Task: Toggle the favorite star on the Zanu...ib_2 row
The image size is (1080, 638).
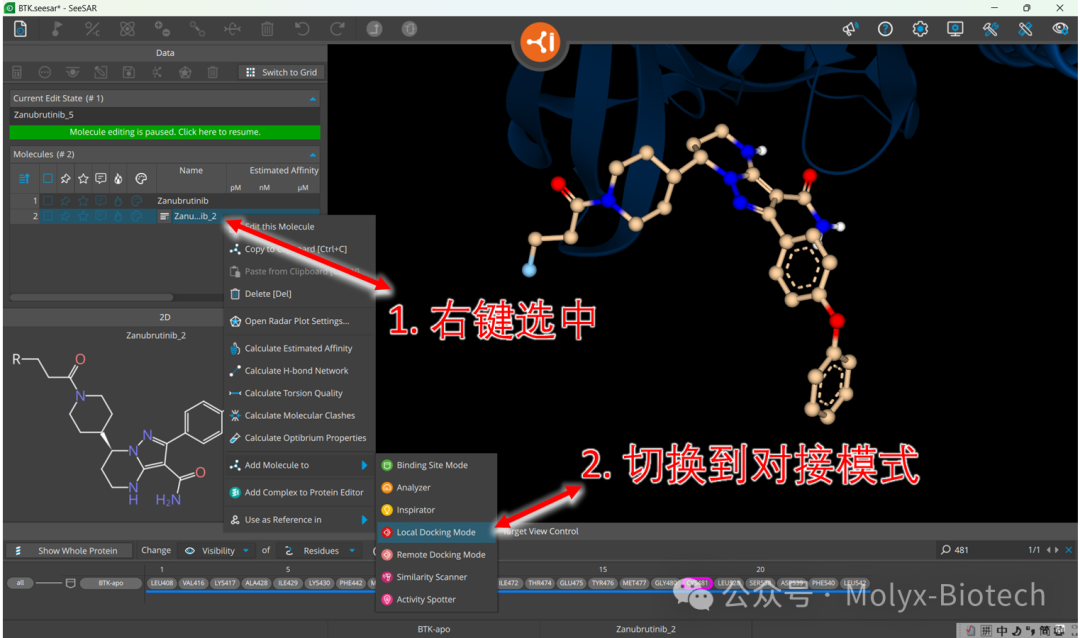Action: pos(83,216)
